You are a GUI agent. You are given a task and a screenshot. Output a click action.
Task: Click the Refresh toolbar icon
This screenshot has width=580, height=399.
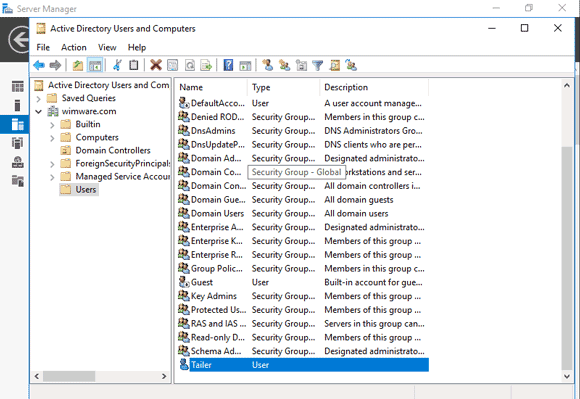pos(189,65)
